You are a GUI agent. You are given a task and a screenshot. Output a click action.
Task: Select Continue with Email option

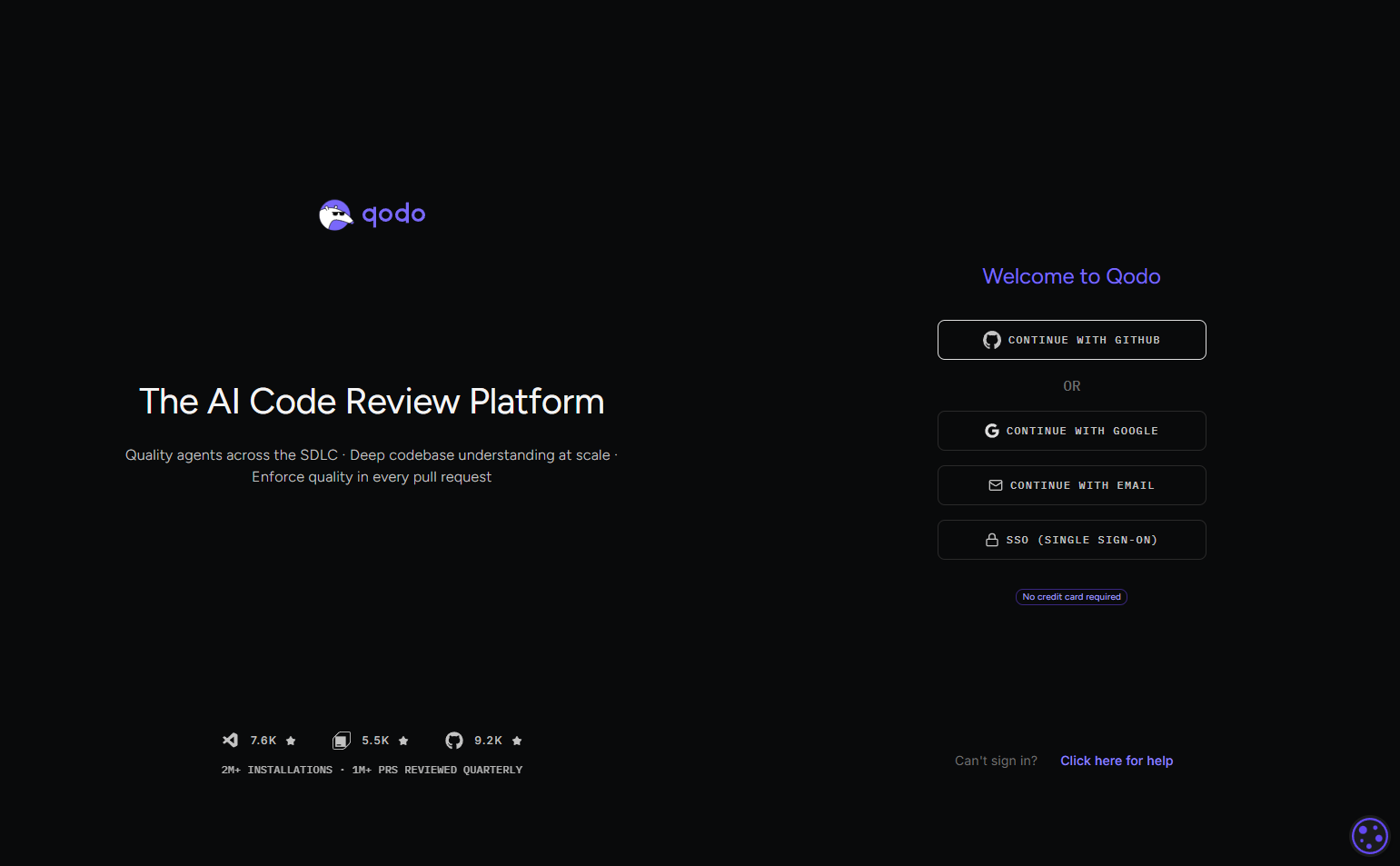click(x=1071, y=485)
